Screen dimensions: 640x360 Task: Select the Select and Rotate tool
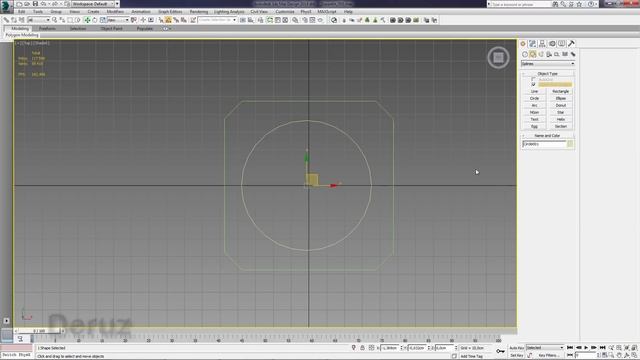[x=95, y=20]
